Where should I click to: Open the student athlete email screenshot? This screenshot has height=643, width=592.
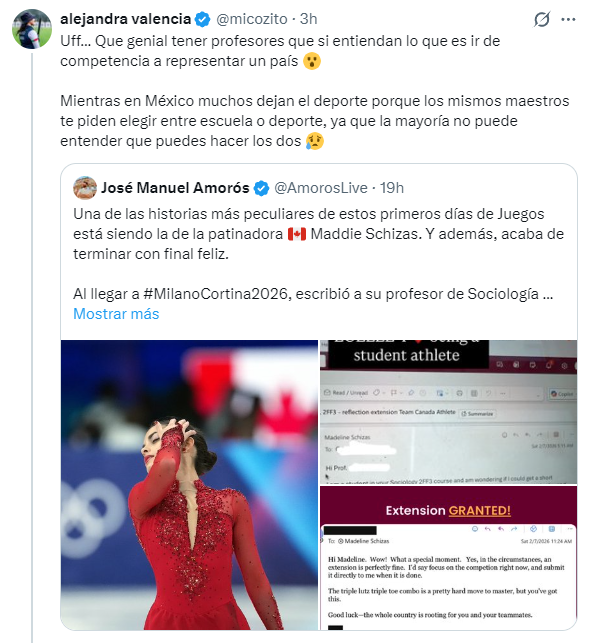tap(448, 412)
